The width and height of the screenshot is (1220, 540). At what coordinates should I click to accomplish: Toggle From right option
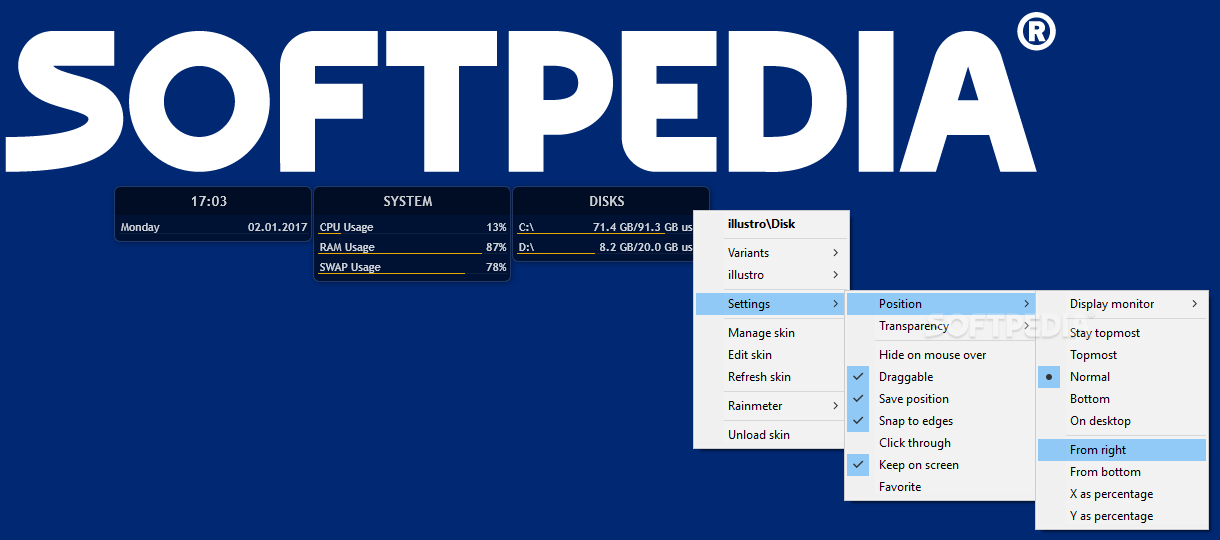click(1121, 450)
